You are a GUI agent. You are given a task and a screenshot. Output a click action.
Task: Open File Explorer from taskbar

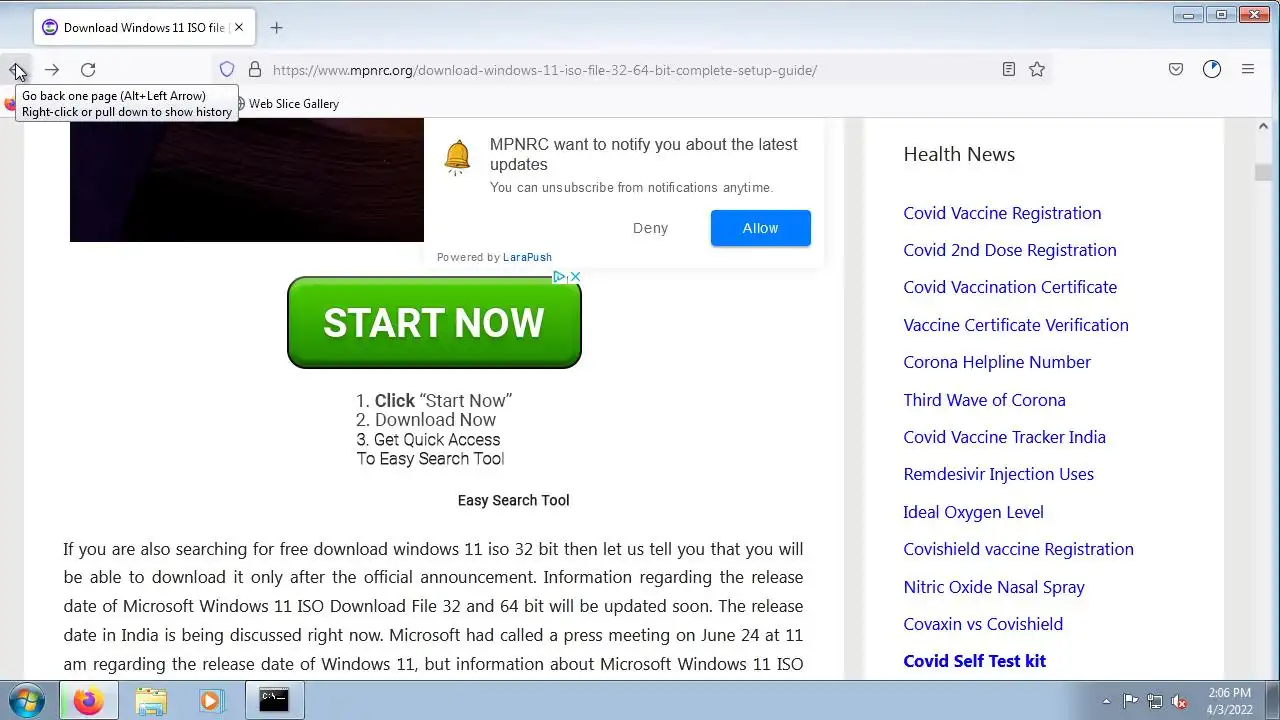click(151, 700)
